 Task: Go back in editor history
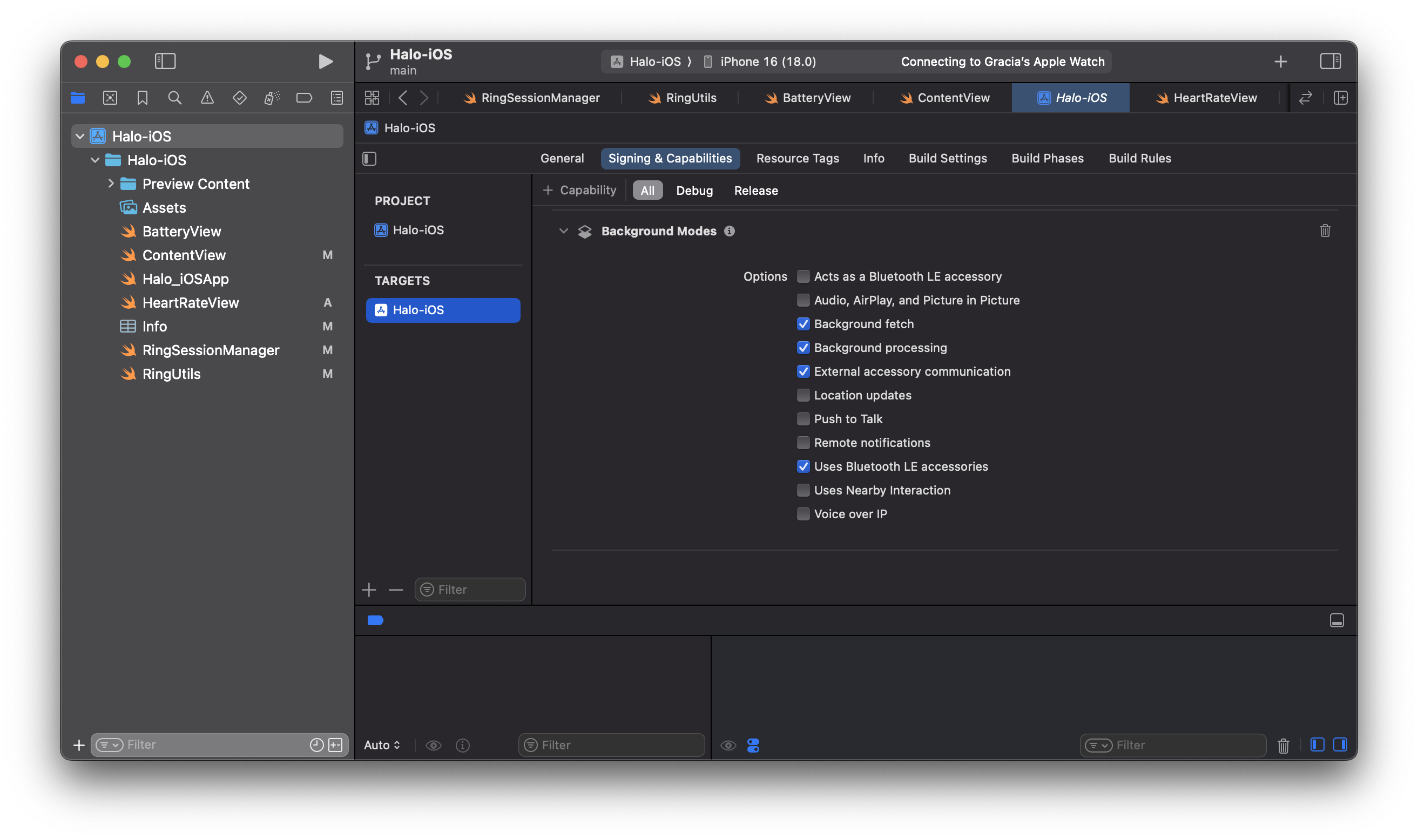pos(403,98)
